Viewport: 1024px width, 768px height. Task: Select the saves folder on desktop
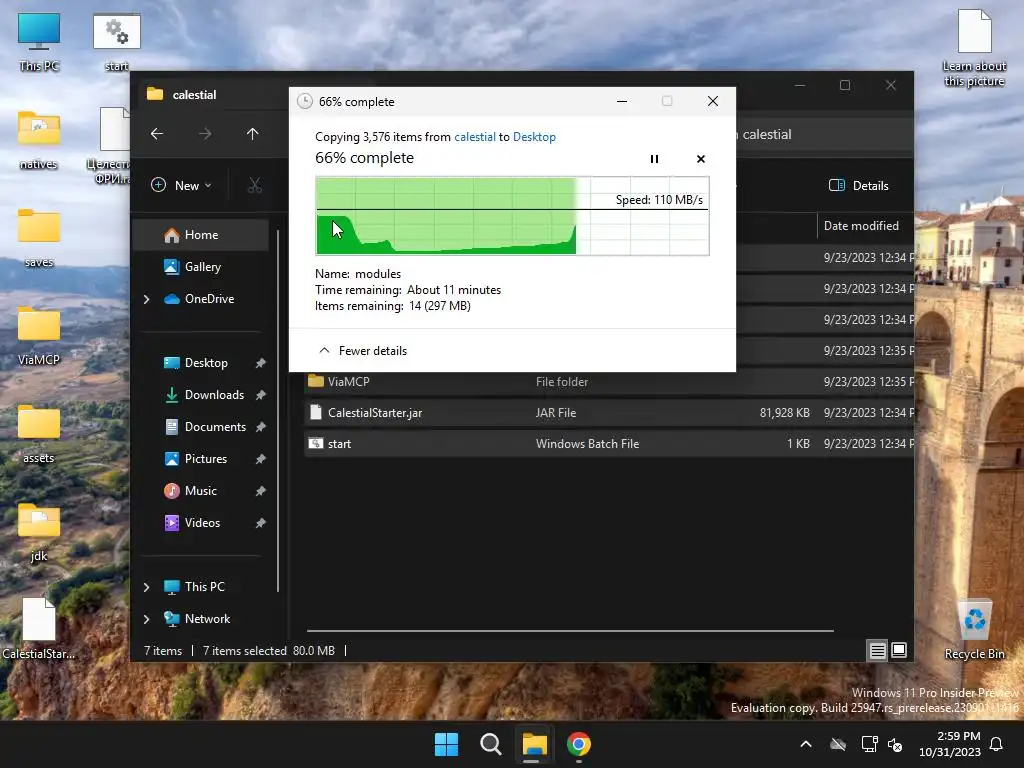[x=39, y=238]
